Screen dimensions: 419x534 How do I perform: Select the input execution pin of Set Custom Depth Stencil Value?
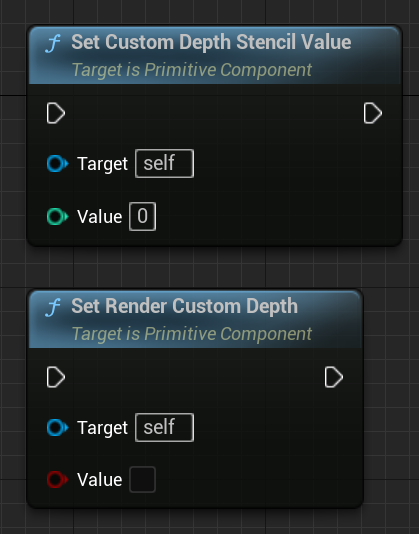click(56, 113)
